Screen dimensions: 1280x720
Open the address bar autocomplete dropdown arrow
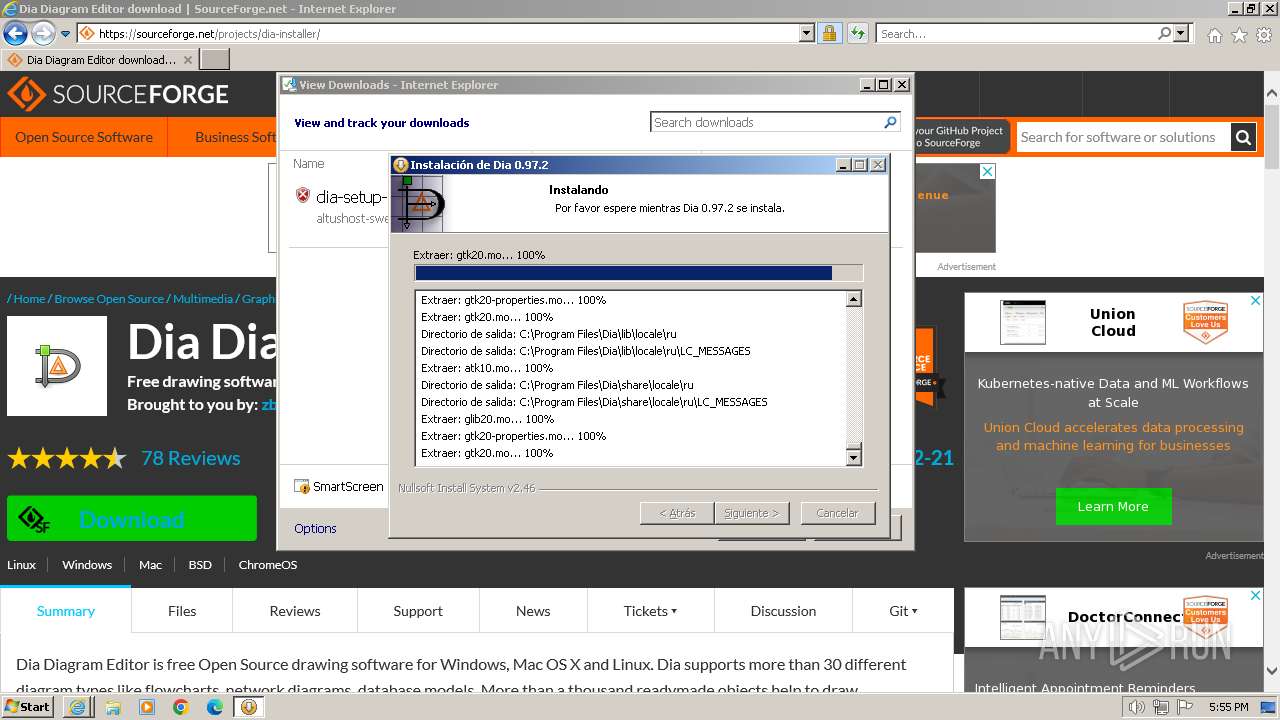[x=807, y=33]
